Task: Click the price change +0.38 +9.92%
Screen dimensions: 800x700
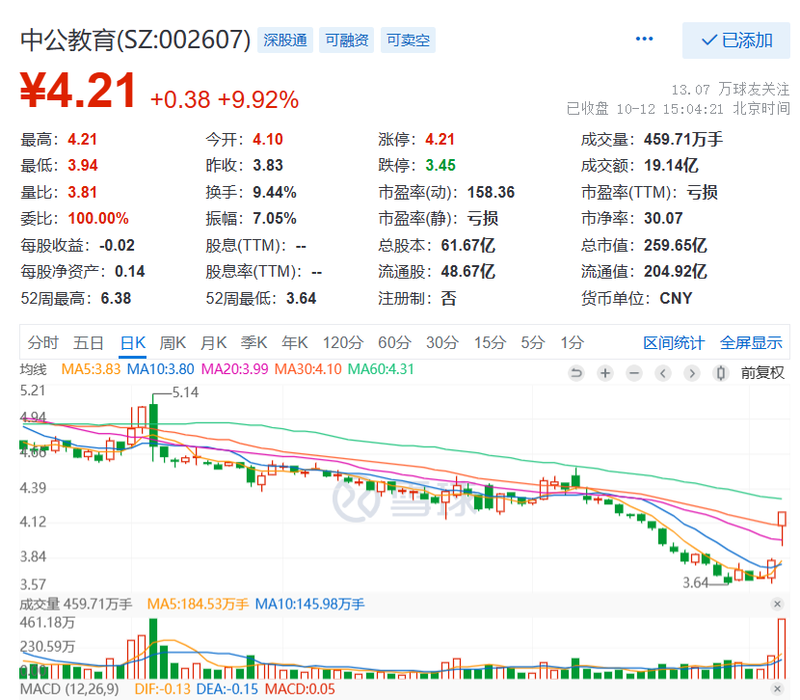Action: click(224, 99)
